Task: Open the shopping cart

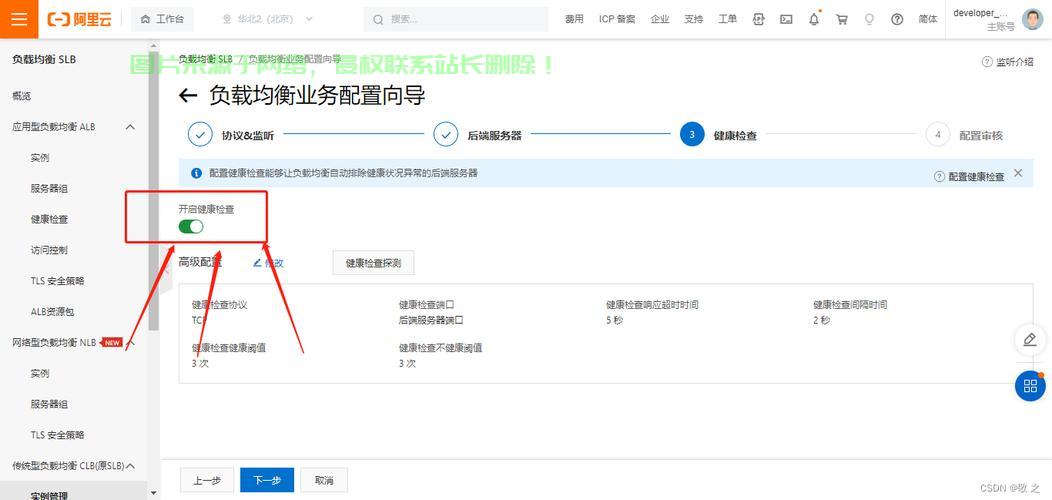Action: pyautogui.click(x=841, y=19)
